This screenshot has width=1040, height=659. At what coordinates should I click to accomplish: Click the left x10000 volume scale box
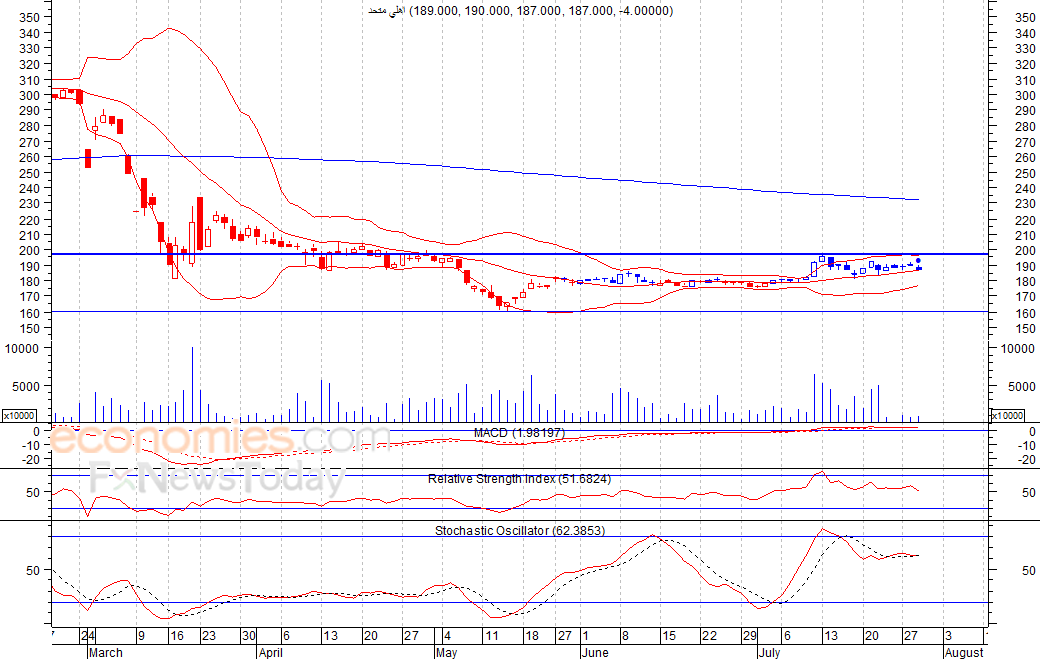coord(19,415)
